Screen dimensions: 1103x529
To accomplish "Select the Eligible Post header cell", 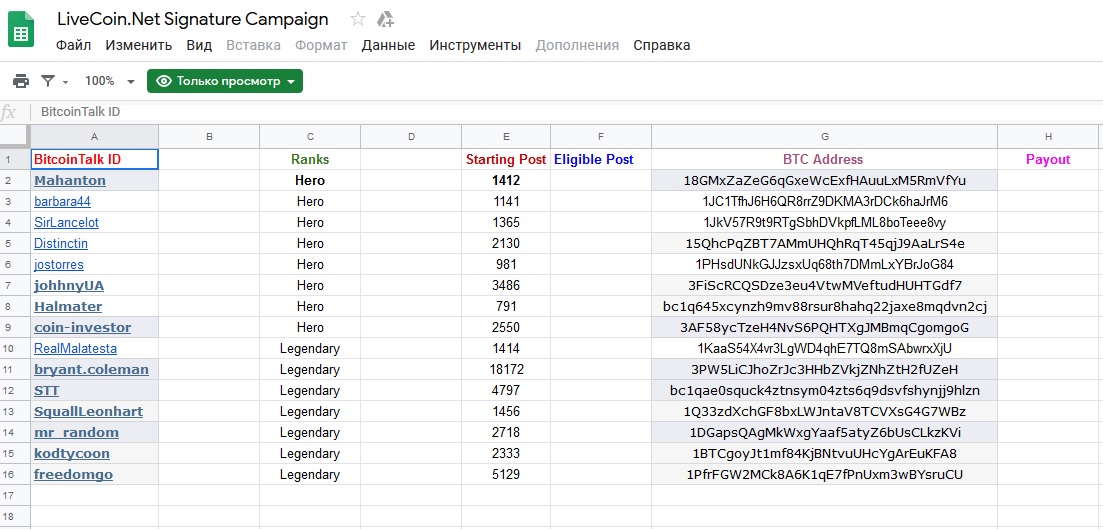I will 601,160.
